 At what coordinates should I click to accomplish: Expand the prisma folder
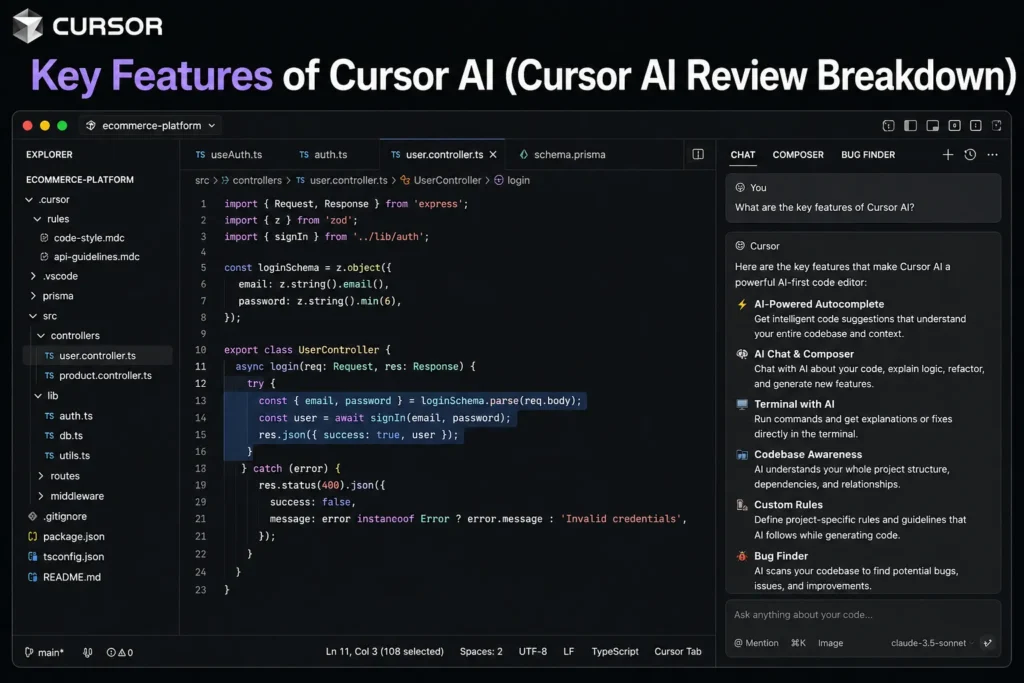pos(33,296)
